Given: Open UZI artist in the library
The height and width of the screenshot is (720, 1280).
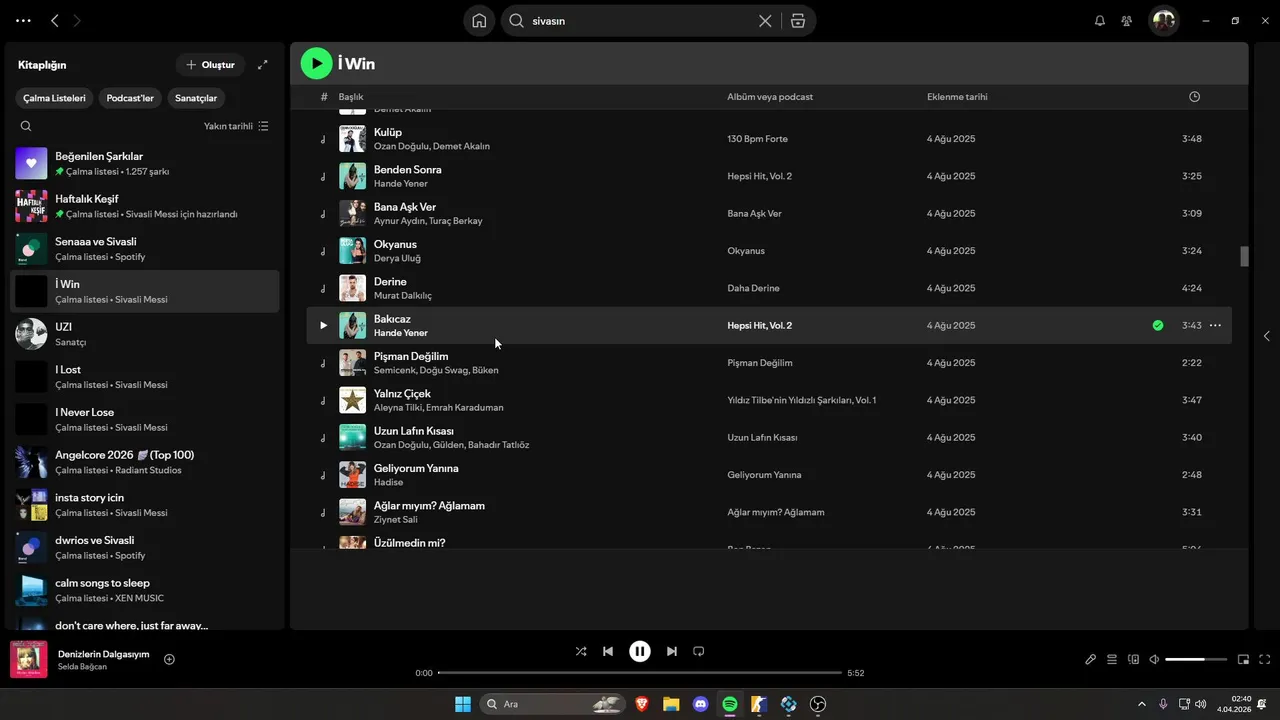Looking at the screenshot, I should point(145,334).
